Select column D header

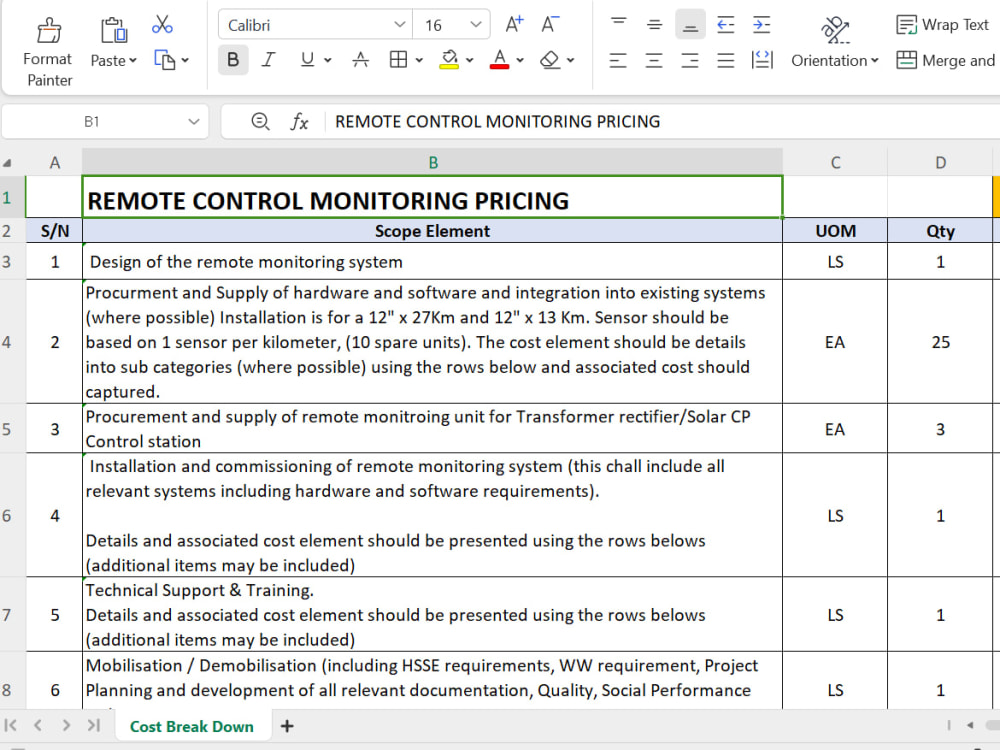(941, 163)
